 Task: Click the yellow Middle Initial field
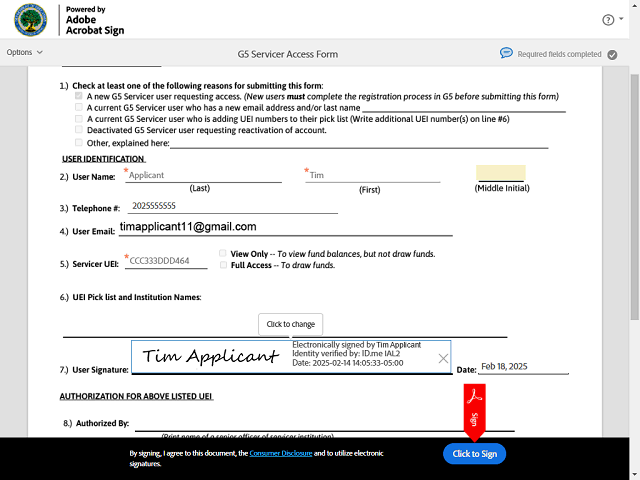(500, 173)
